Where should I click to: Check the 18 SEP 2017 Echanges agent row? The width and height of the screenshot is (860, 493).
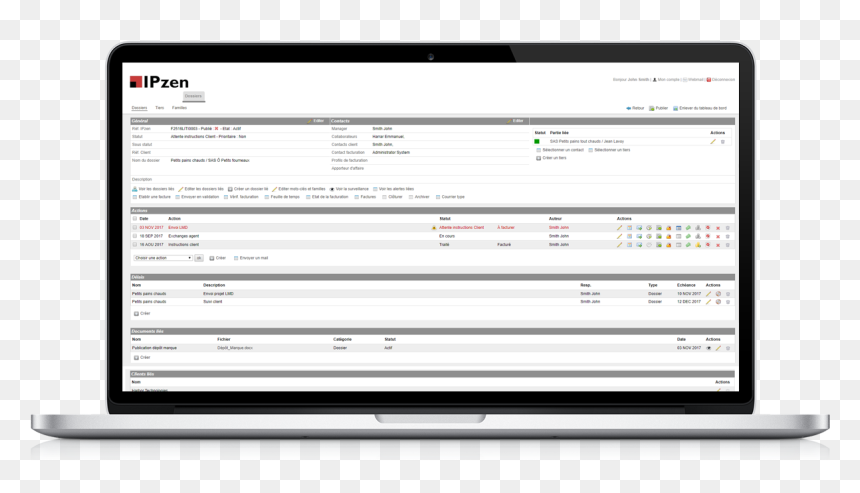[134, 236]
